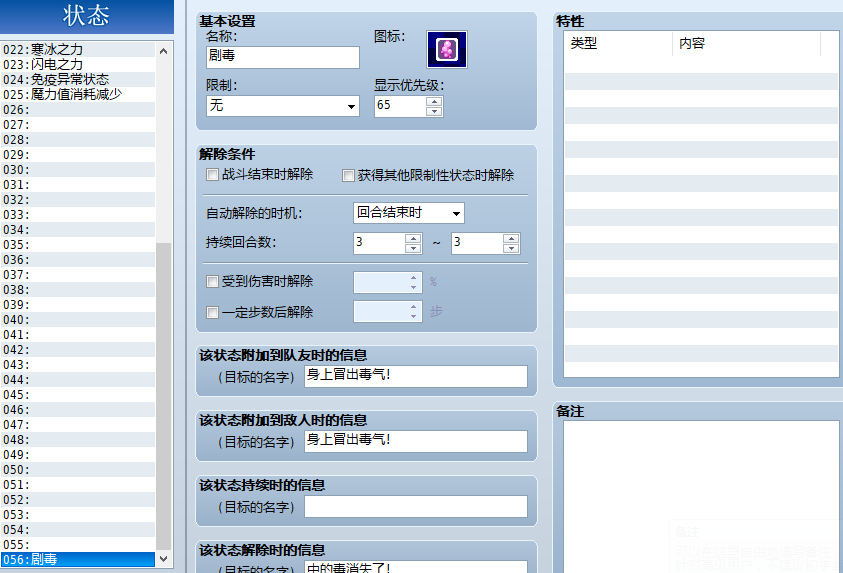Select state 025:魔力值消耗减少 in list
The height and width of the screenshot is (573, 843).
pos(78,95)
